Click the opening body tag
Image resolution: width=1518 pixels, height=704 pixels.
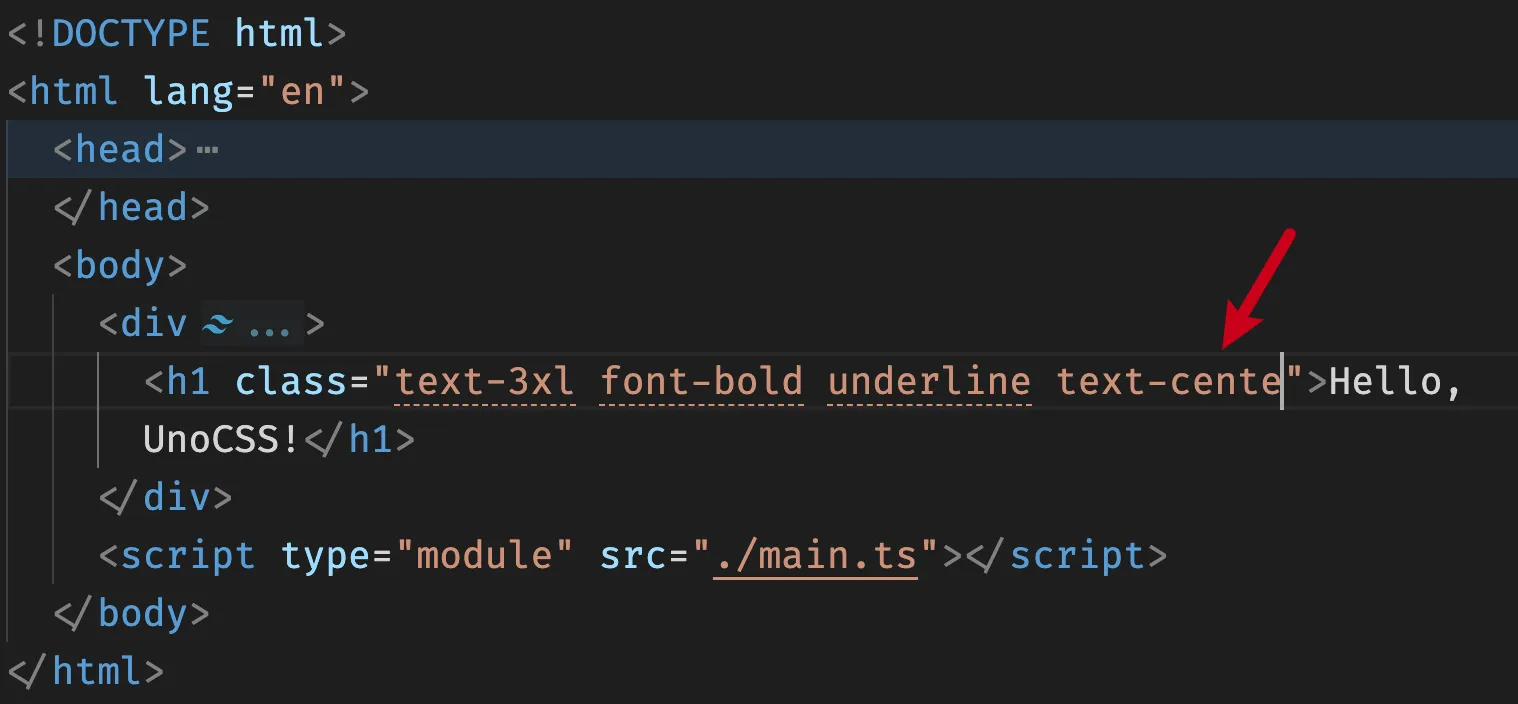click(120, 266)
